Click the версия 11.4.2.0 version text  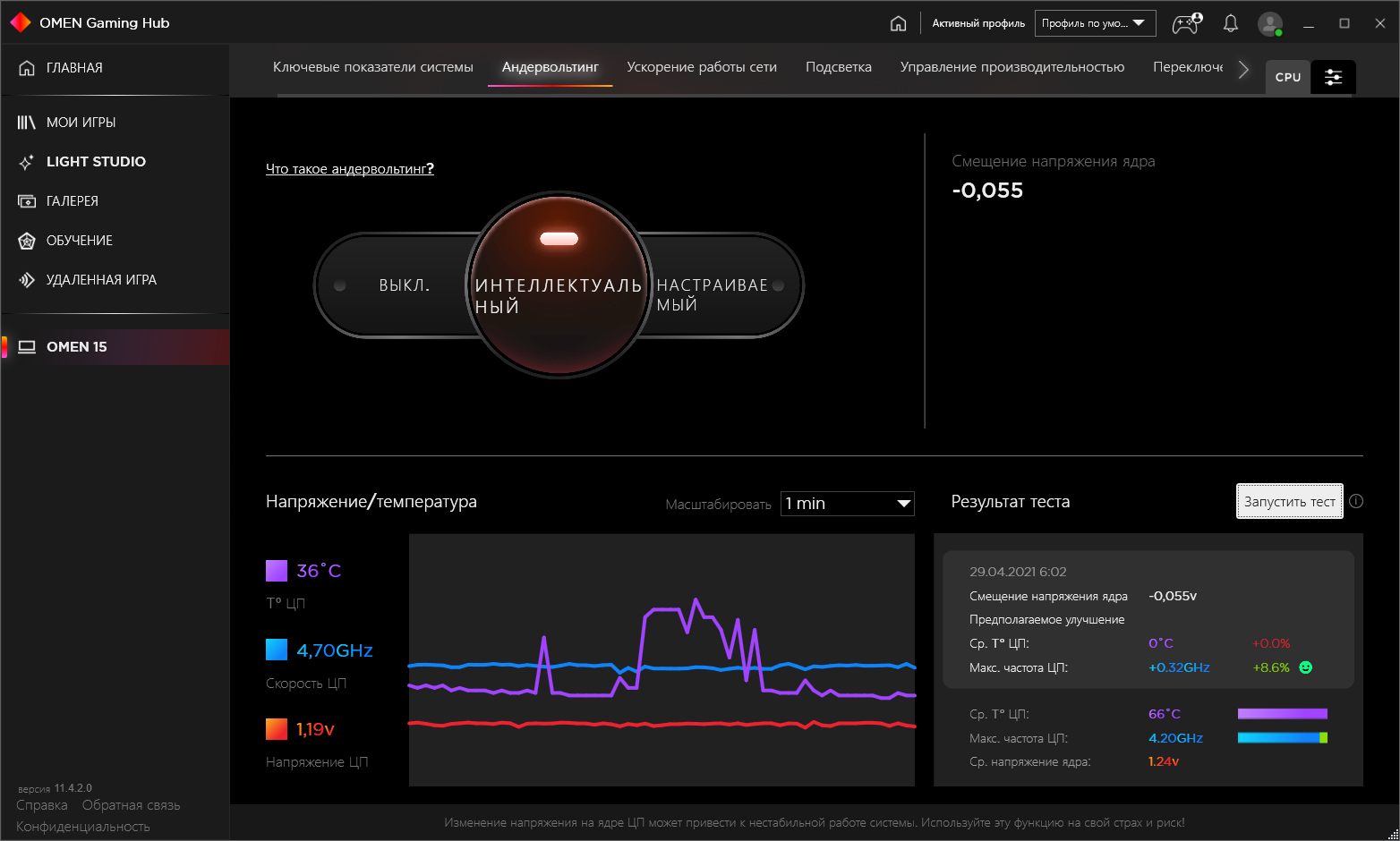(x=55, y=788)
